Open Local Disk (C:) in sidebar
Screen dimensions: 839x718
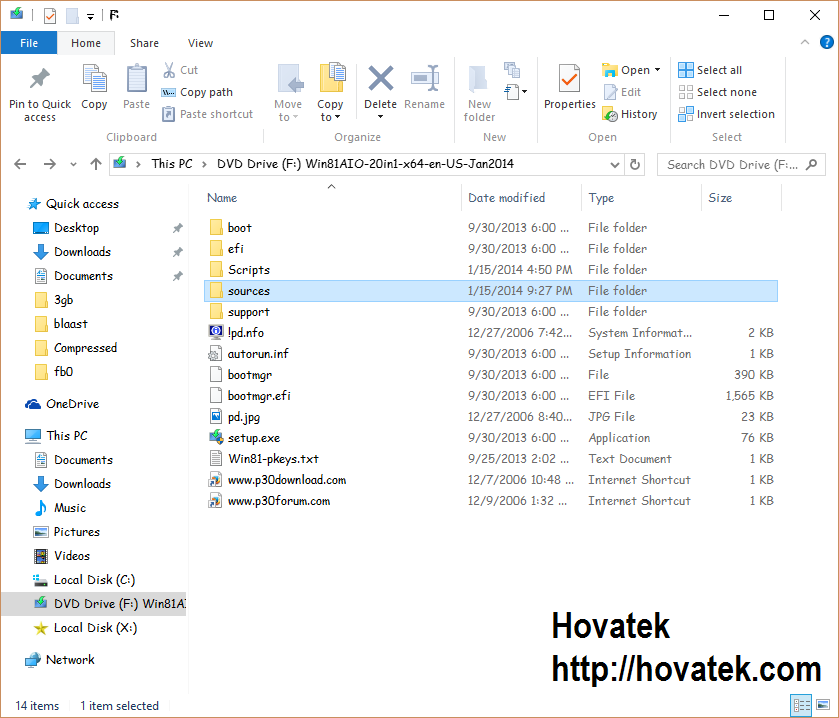[84, 580]
